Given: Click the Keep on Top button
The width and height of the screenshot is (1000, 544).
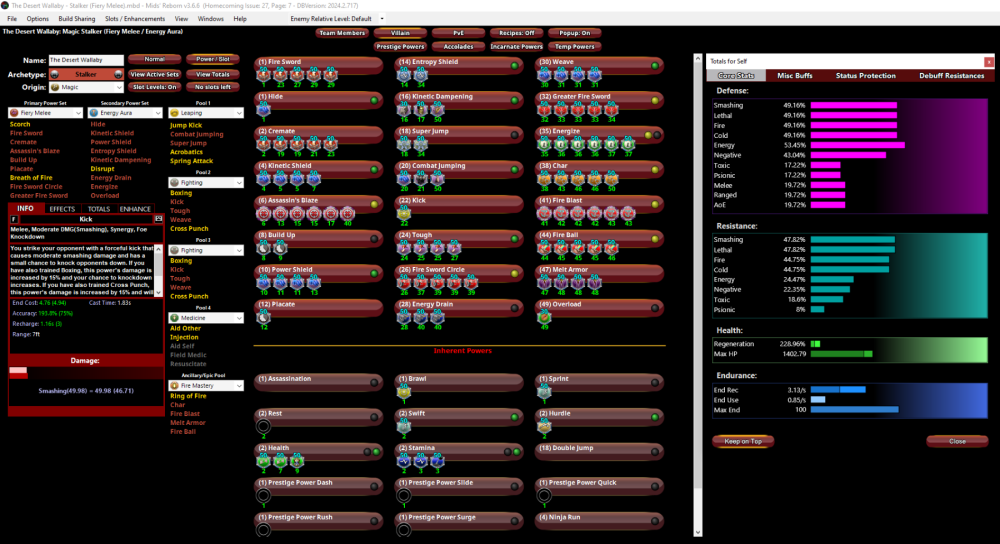Looking at the screenshot, I should (x=743, y=441).
